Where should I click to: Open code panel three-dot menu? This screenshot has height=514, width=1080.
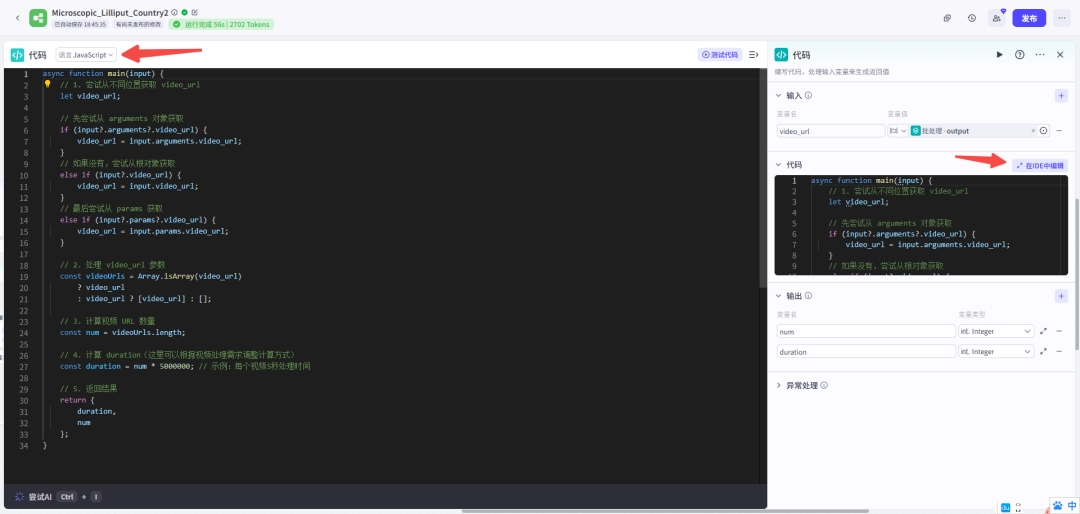coord(1040,54)
